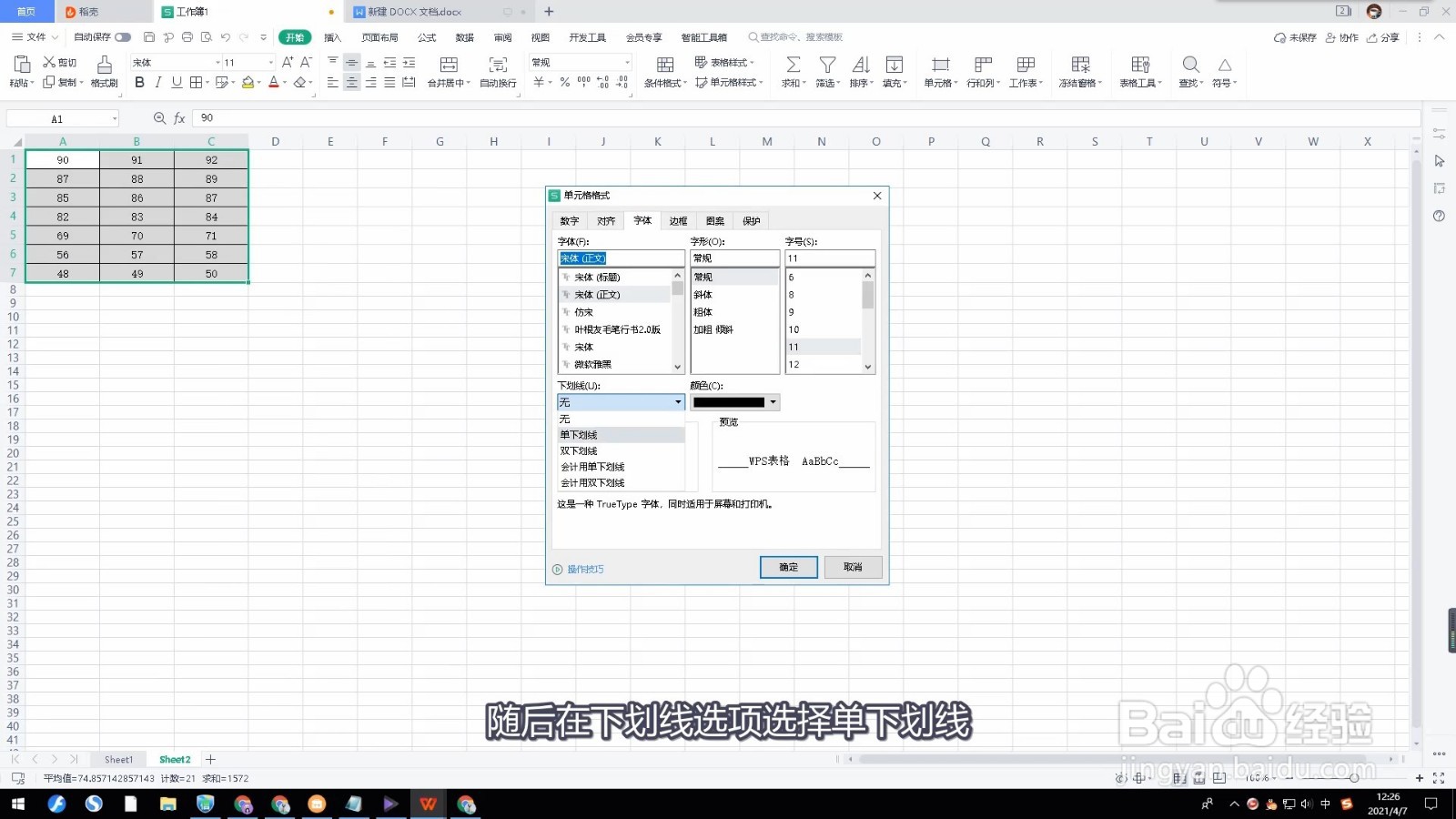The width and height of the screenshot is (1456, 819).
Task: Click the Undo arrow icon
Action: click(x=225, y=37)
